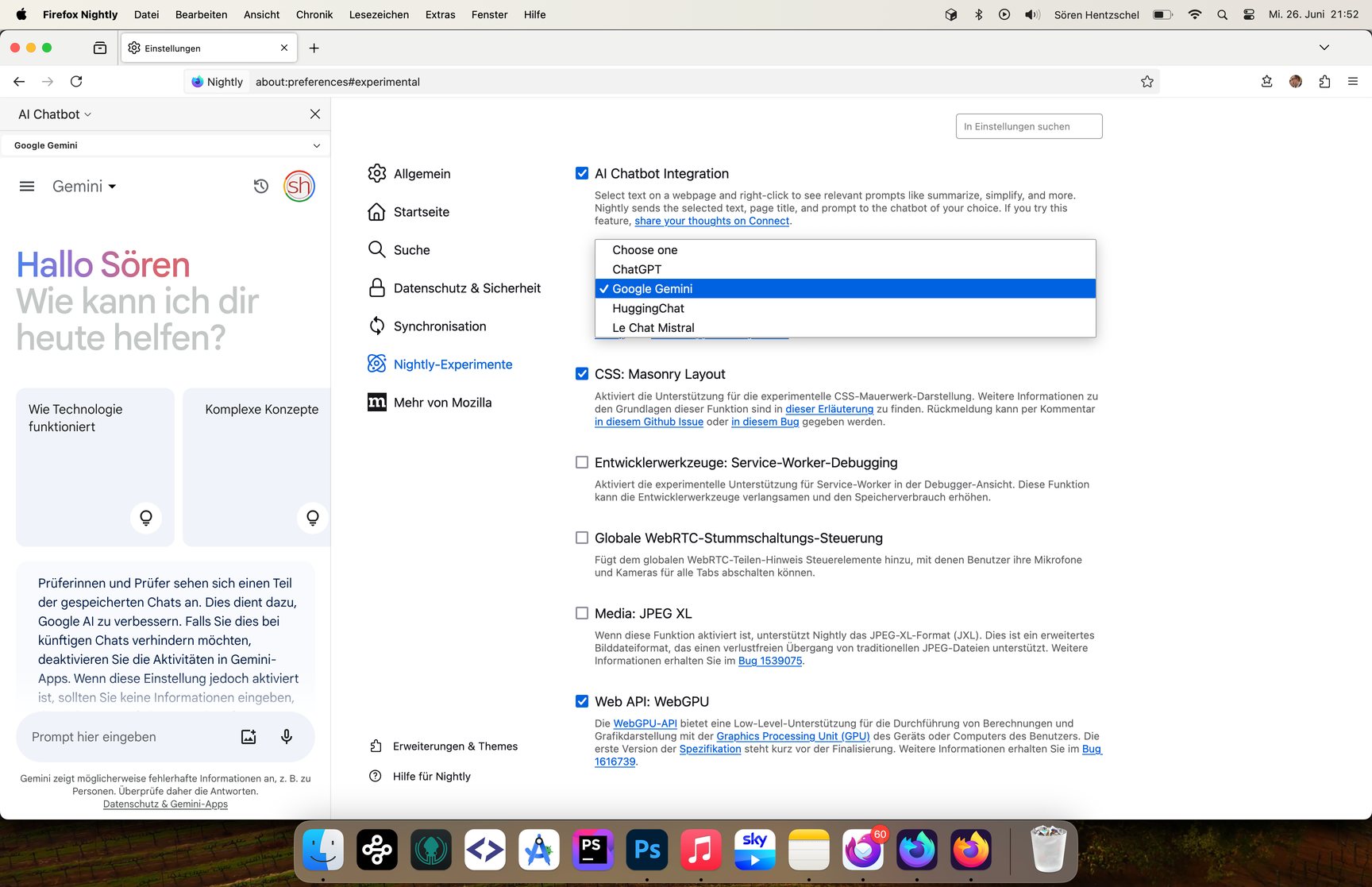
Task: Enable the Media: JPEG XL checkbox
Action: coord(582,614)
